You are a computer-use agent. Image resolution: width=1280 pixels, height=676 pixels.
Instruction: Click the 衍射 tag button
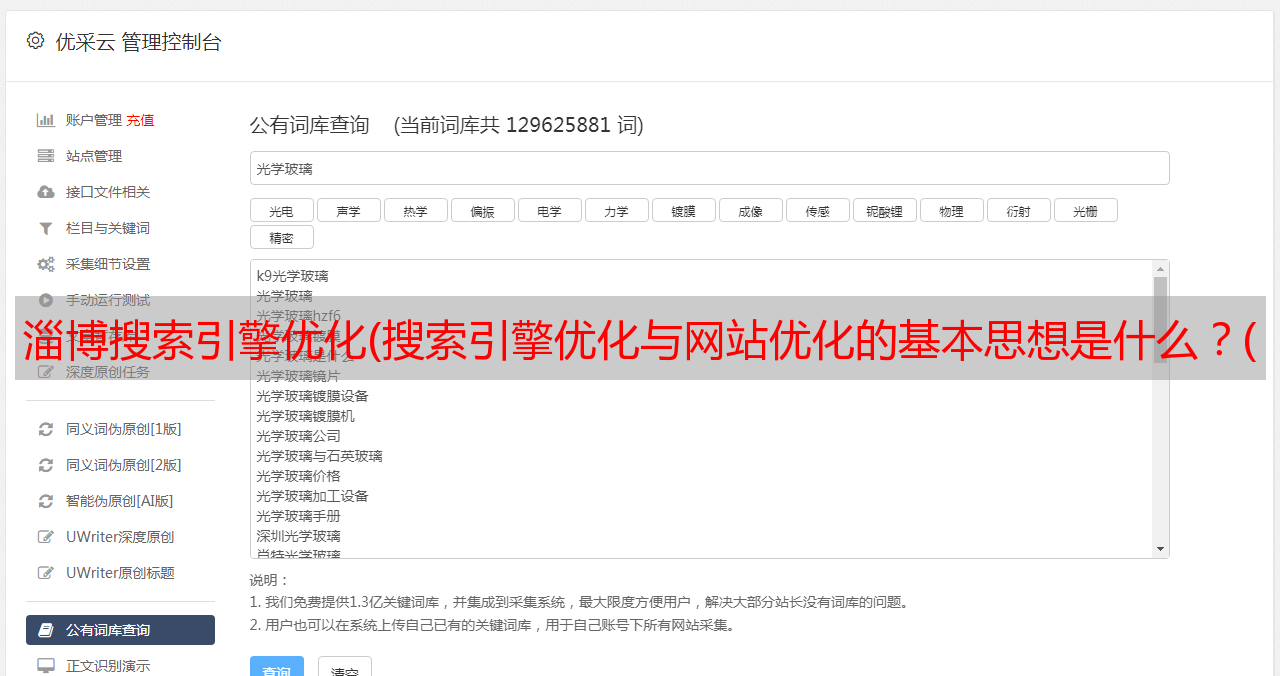(1018, 210)
